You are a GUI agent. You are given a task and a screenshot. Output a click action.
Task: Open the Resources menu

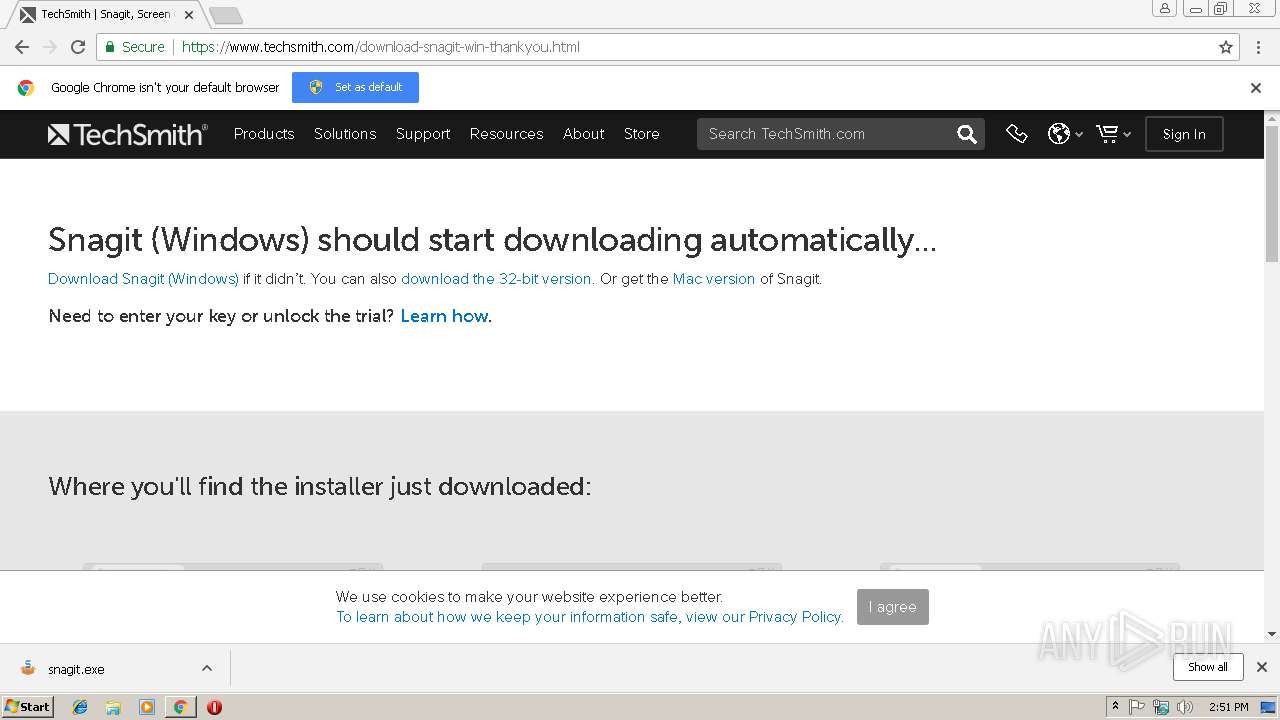pyautogui.click(x=507, y=134)
